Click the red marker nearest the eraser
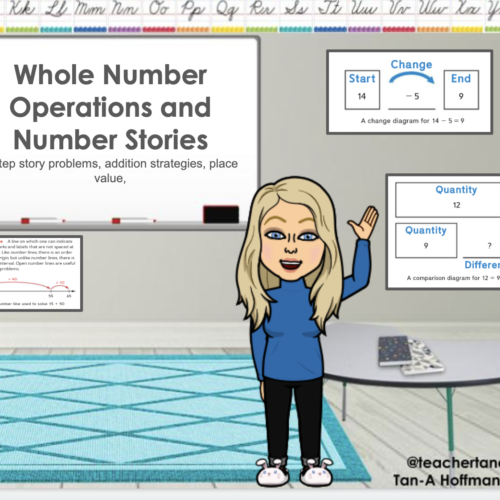The height and width of the screenshot is (500, 500). point(133,220)
